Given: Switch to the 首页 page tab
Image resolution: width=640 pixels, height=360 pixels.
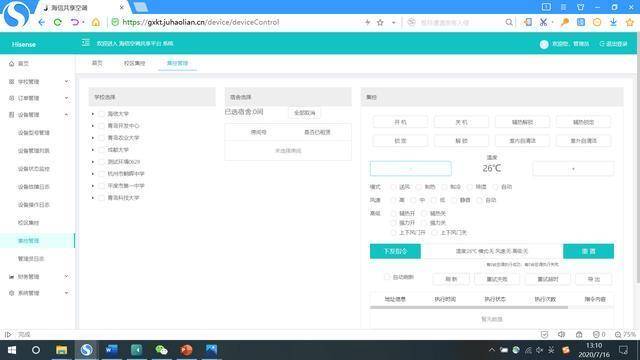Looking at the screenshot, I should pos(97,63).
